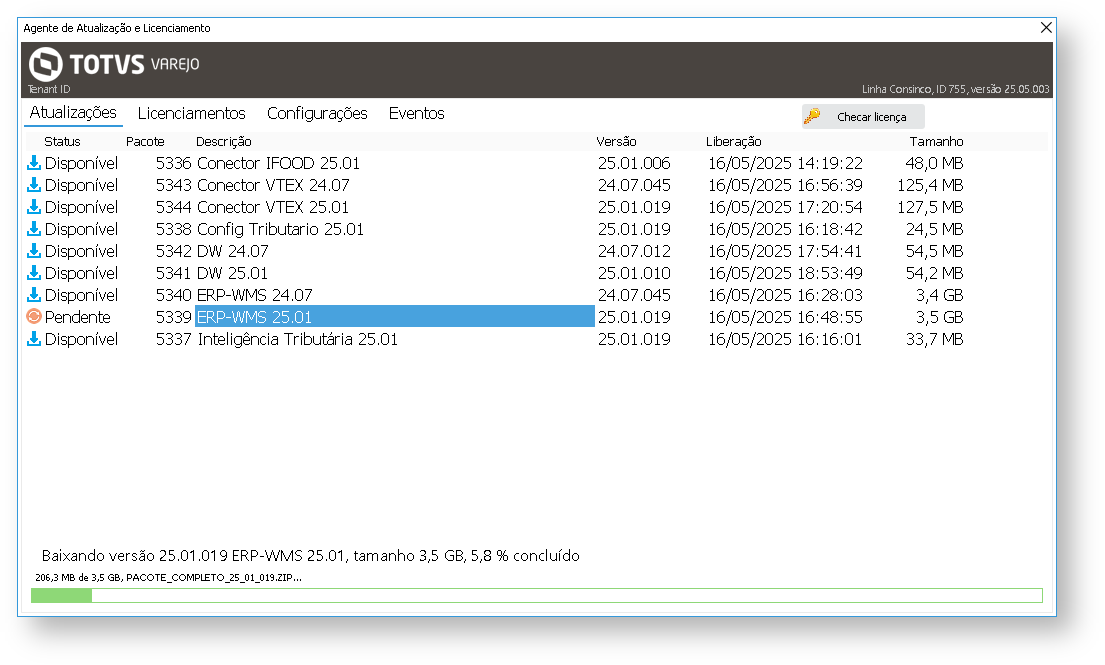Click version 24.07.012 cell
Viewport: 1105px width, 665px height.
tap(634, 251)
